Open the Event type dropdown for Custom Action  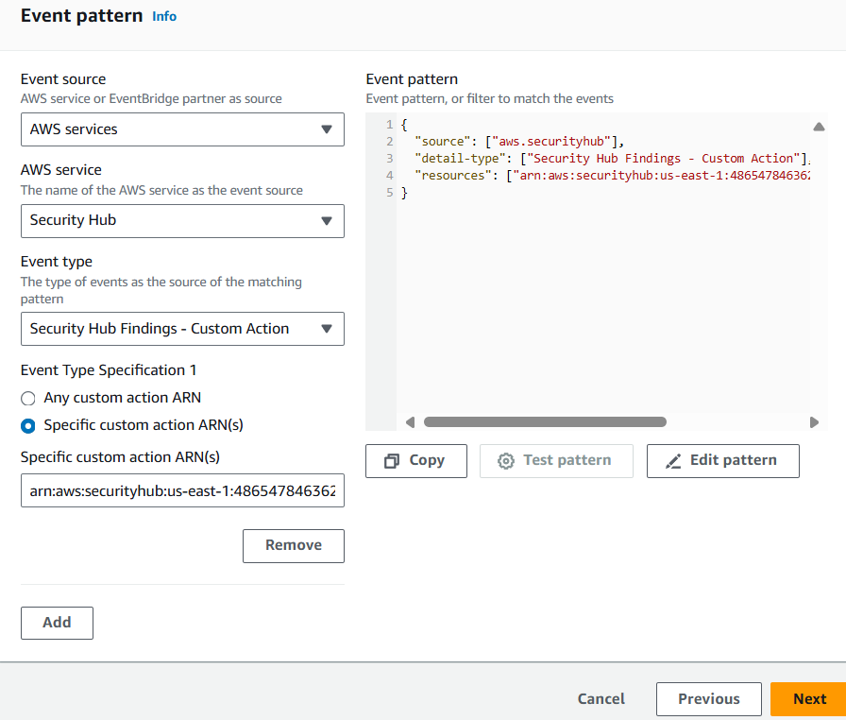(x=182, y=329)
